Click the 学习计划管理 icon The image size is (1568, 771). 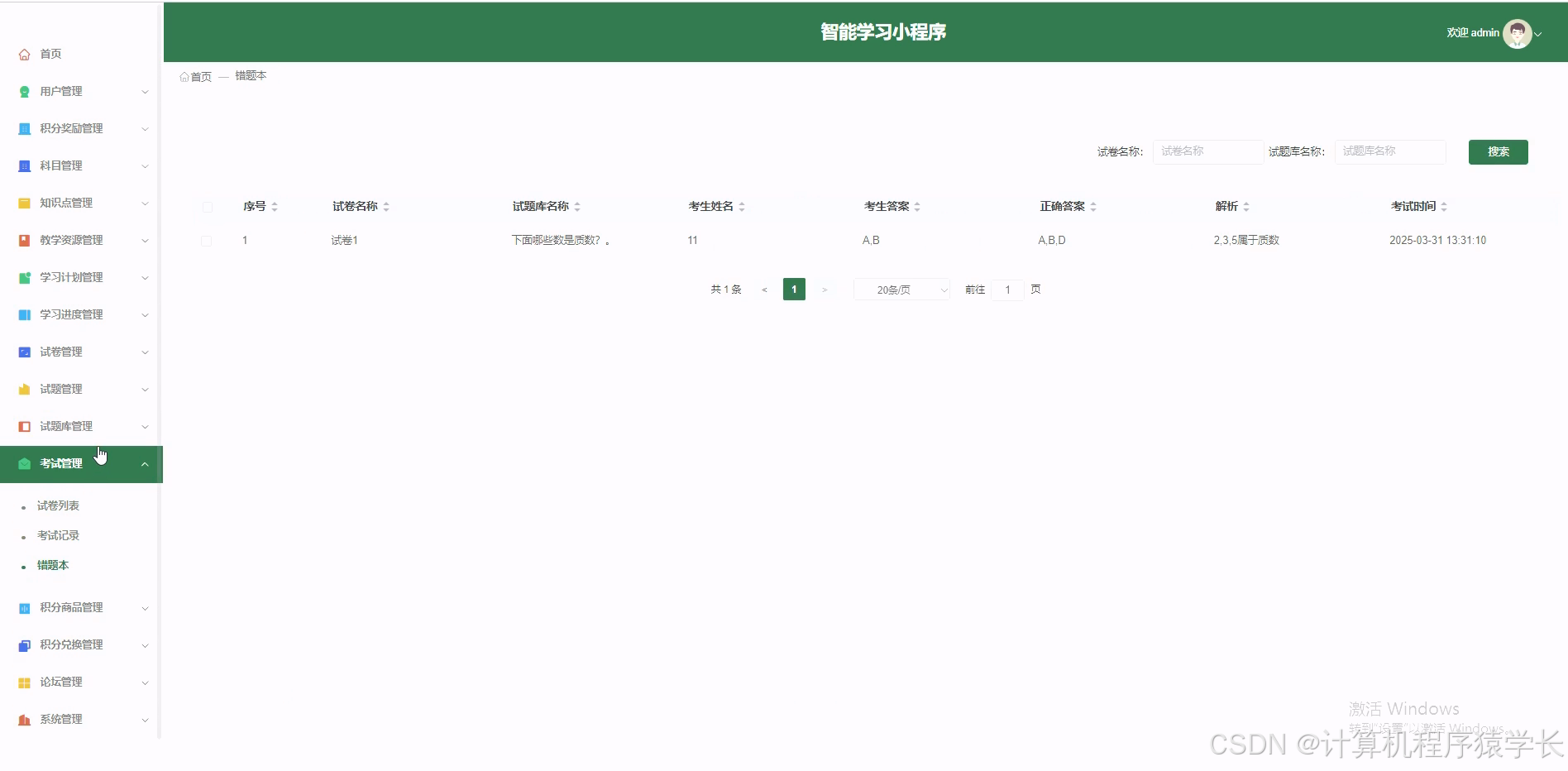pyautogui.click(x=24, y=277)
